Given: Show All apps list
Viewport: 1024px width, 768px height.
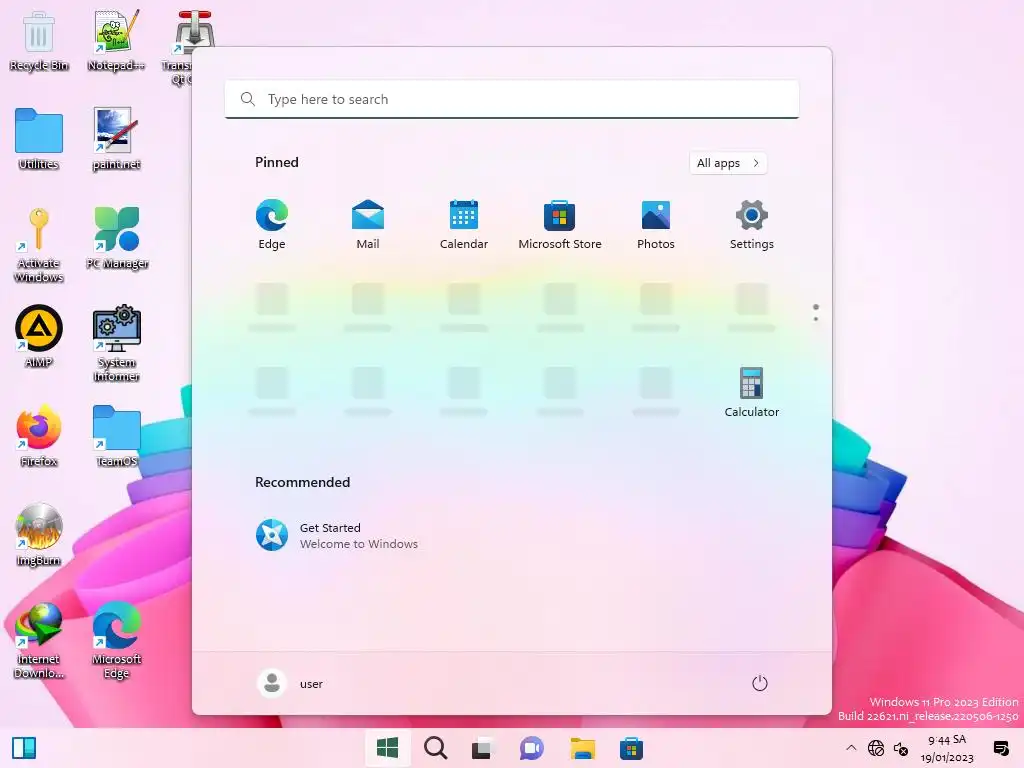Looking at the screenshot, I should point(728,163).
